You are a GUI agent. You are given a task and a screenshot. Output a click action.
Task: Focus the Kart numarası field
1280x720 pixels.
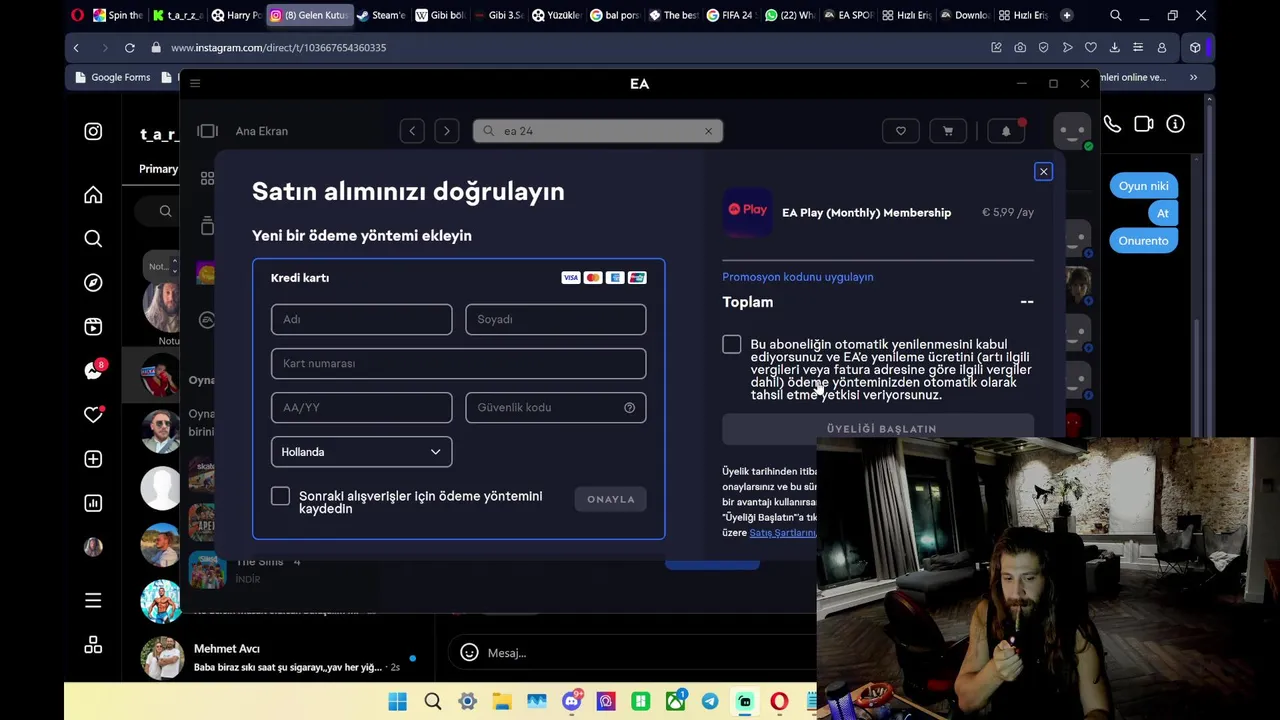click(x=458, y=363)
